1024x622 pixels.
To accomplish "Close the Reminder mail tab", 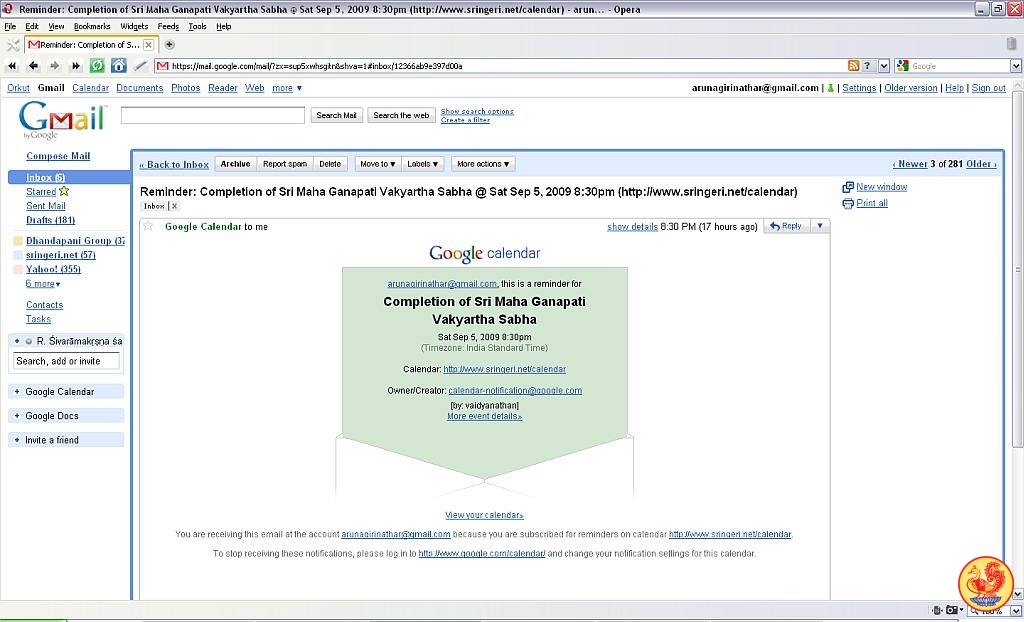I will [x=148, y=45].
